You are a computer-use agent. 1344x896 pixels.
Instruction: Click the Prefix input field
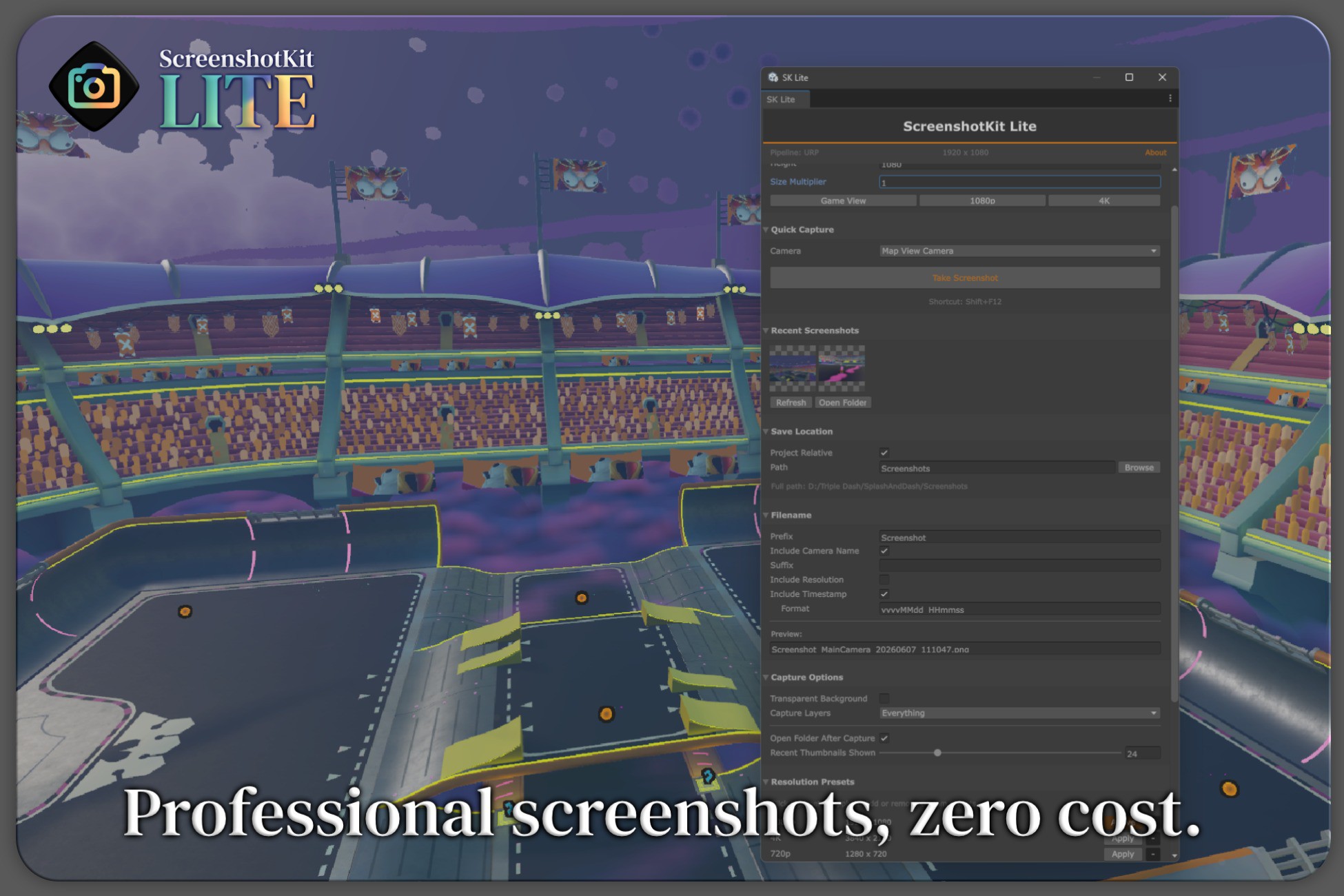click(1019, 537)
